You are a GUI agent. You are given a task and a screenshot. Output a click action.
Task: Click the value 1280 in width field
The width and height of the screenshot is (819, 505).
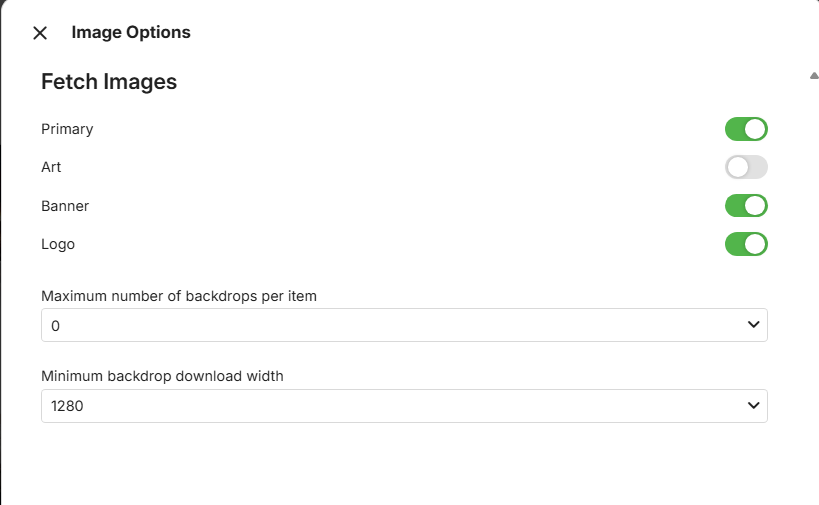point(67,407)
